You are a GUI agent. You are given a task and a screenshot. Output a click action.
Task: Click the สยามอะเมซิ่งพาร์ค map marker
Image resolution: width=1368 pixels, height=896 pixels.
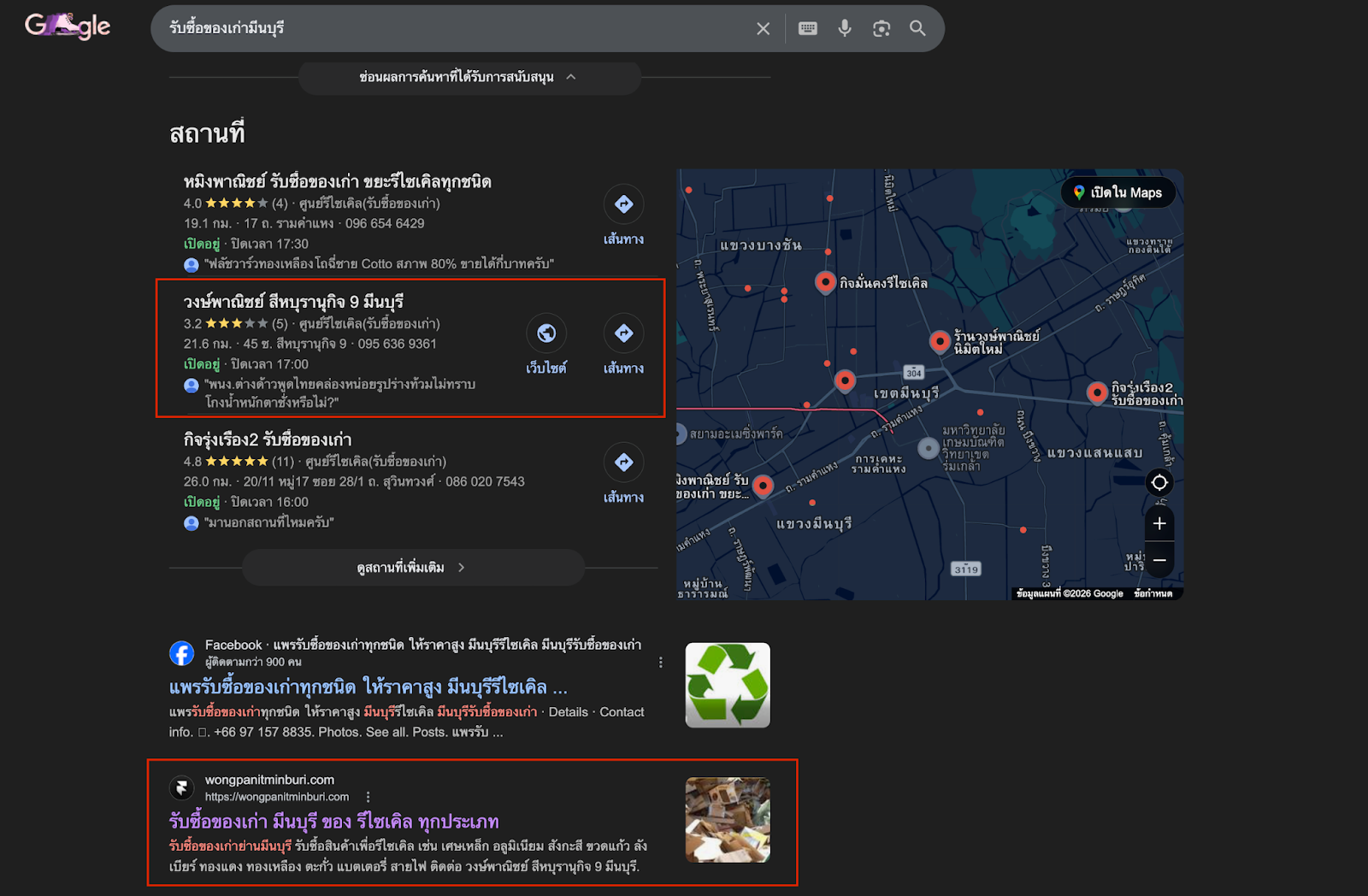point(681,433)
